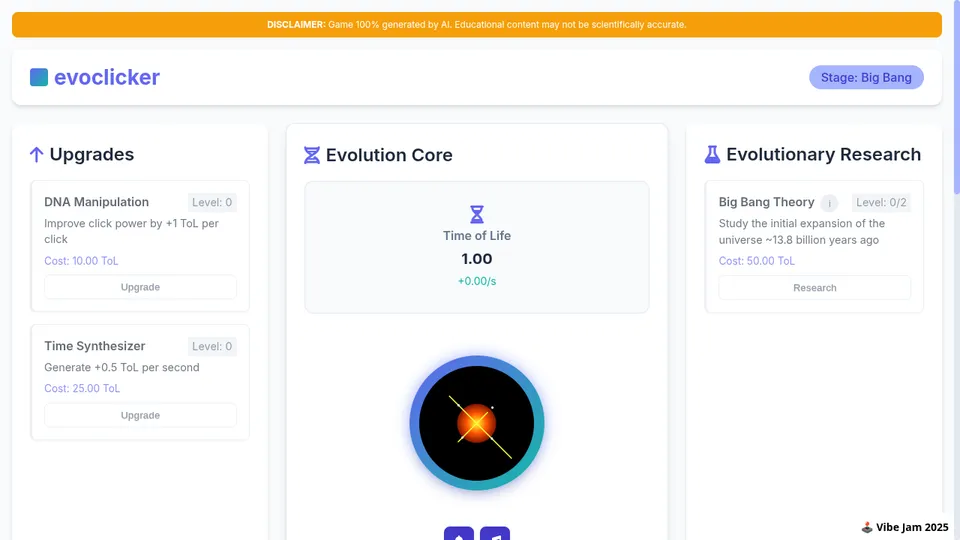Click the evoclicker logo square

39,77
